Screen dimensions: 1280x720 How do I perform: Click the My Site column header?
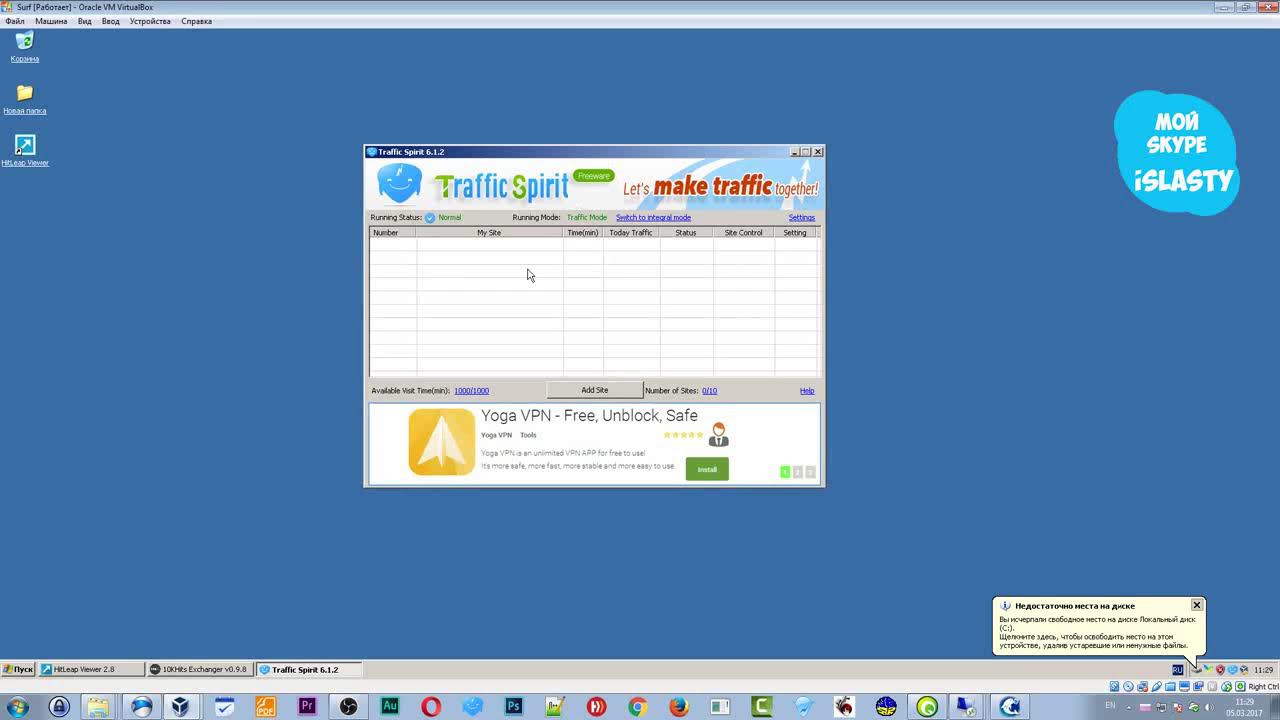489,232
